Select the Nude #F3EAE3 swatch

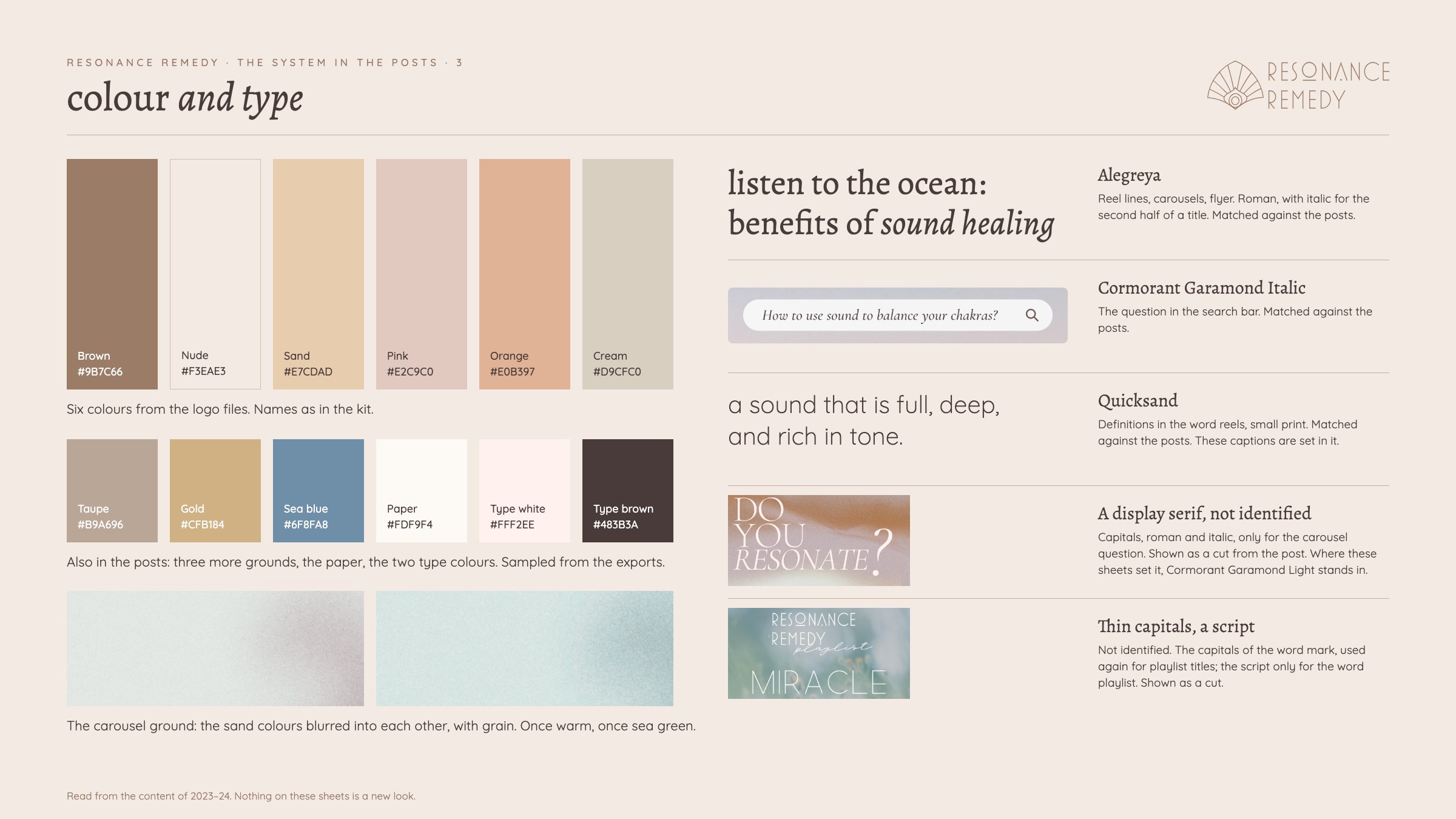215,274
